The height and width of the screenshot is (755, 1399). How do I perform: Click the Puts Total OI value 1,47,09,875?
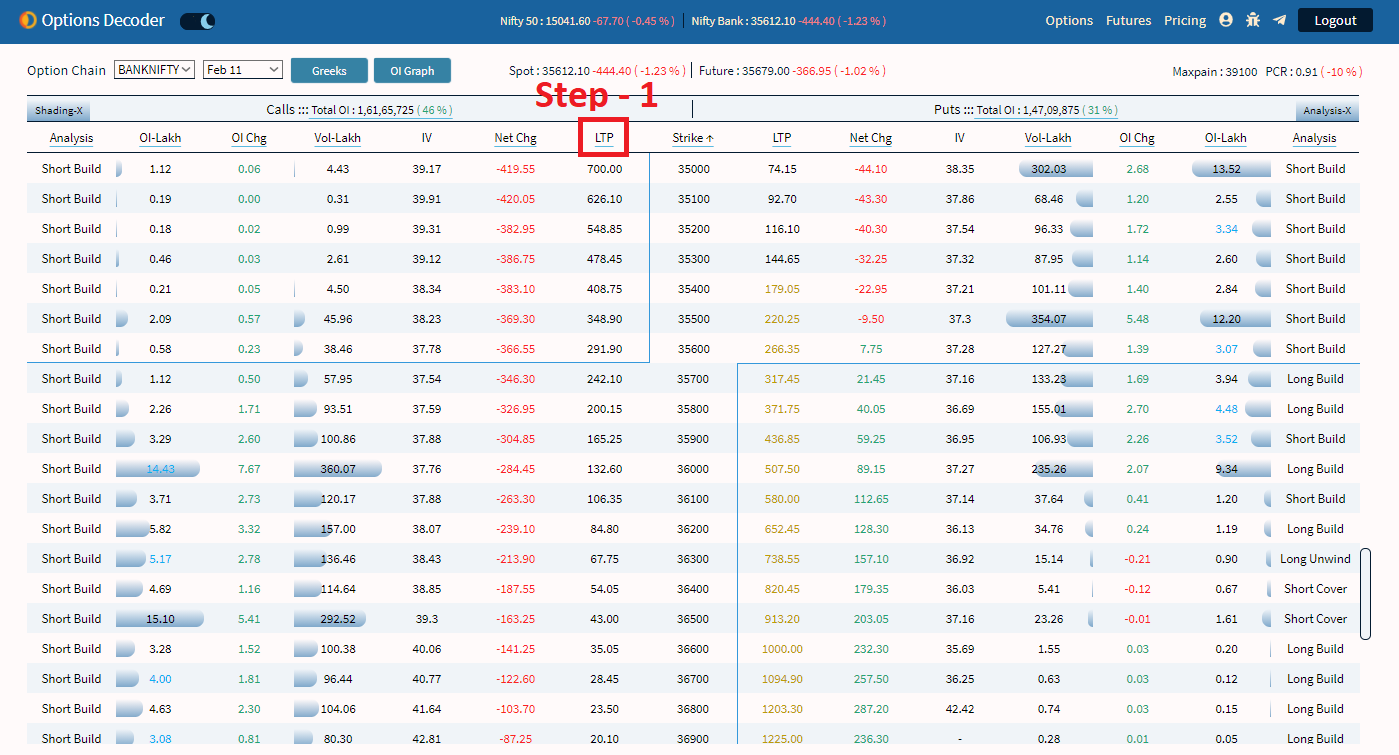click(1050, 110)
